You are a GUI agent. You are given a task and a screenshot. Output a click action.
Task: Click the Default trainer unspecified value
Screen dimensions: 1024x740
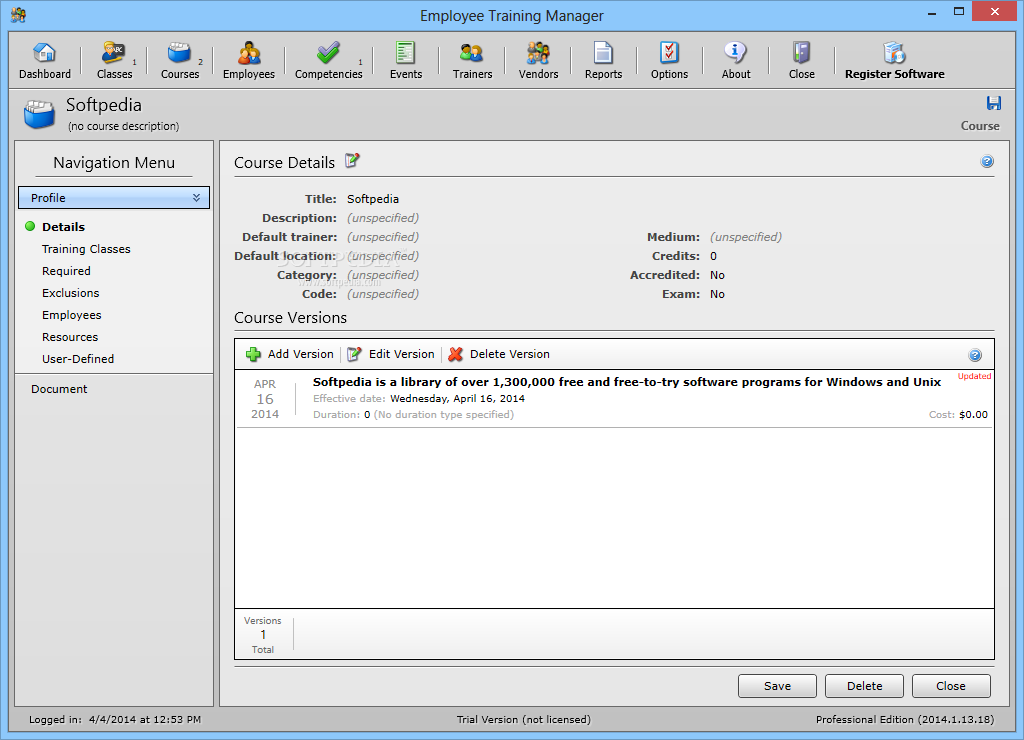point(383,237)
